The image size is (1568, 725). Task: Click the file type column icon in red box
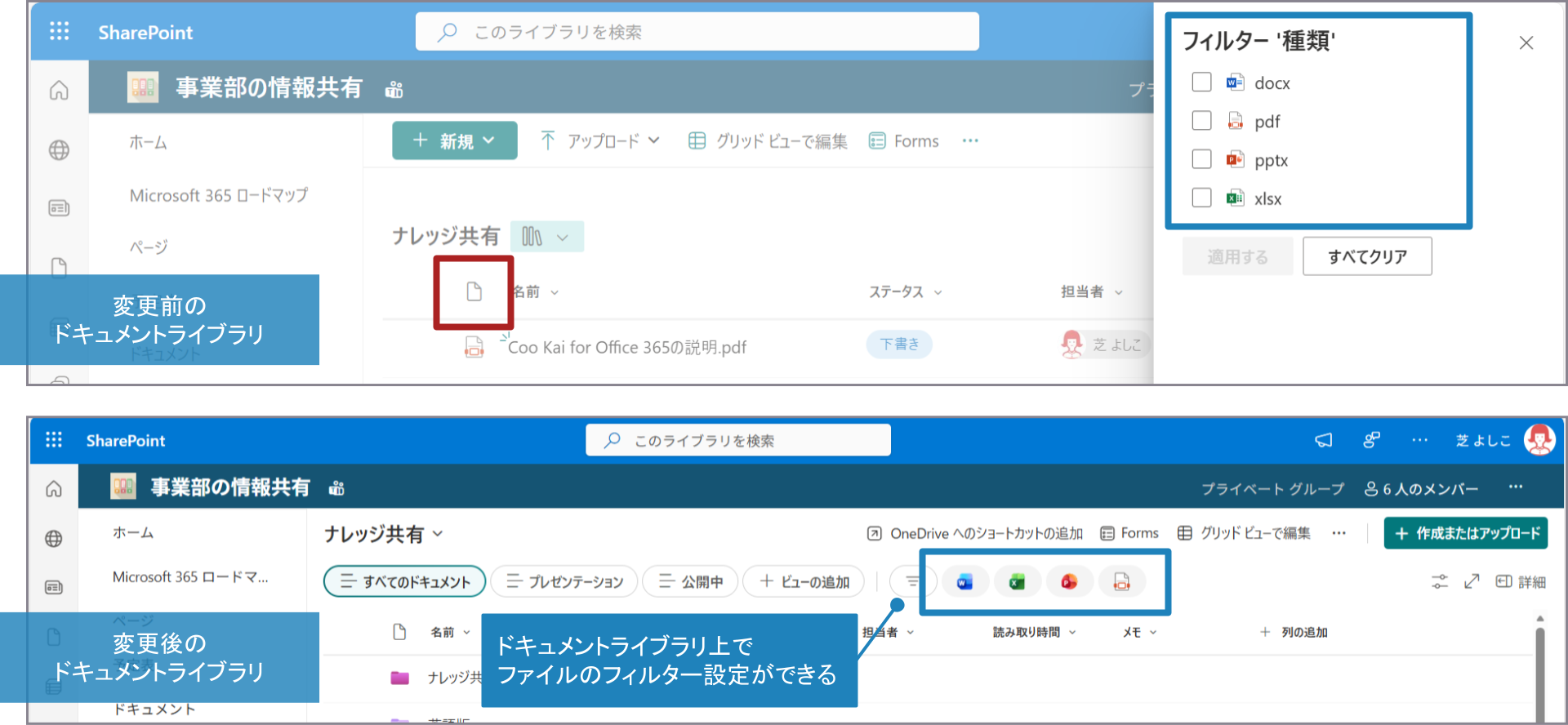click(474, 291)
